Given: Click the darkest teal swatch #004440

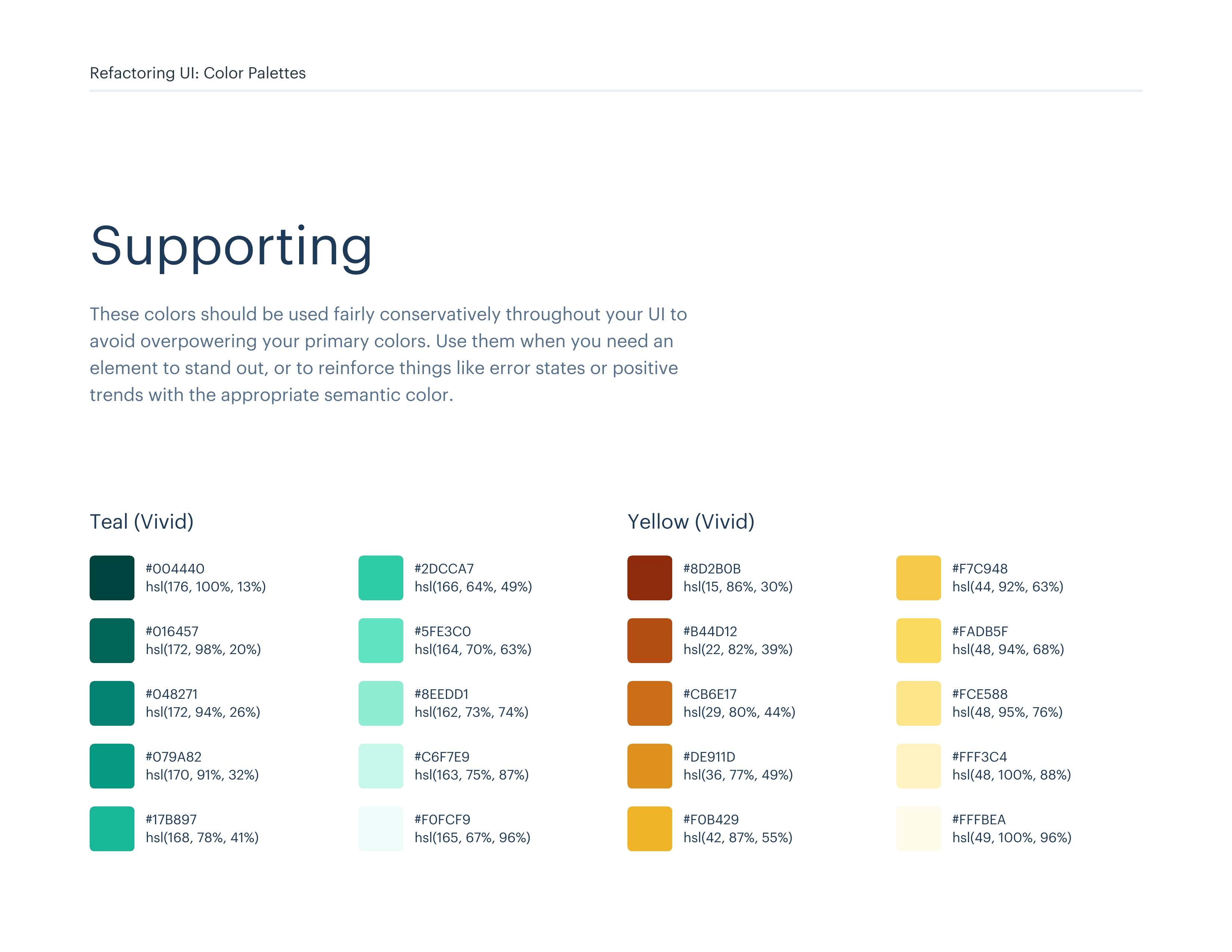Looking at the screenshot, I should (x=112, y=578).
